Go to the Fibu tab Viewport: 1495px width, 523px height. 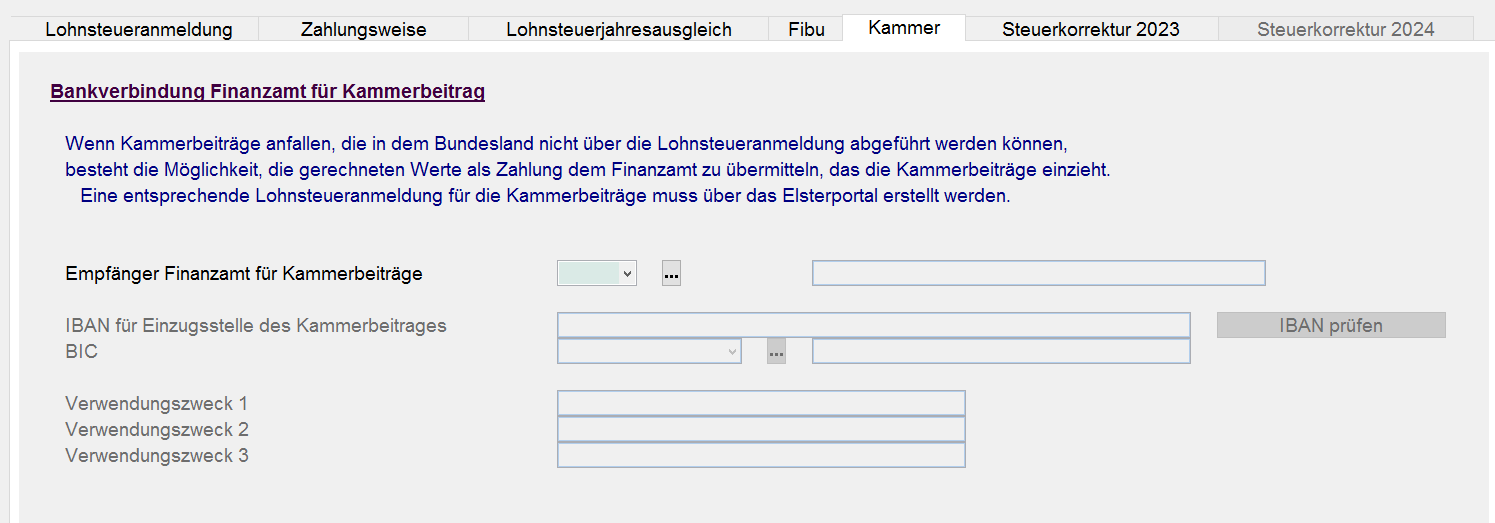[806, 29]
